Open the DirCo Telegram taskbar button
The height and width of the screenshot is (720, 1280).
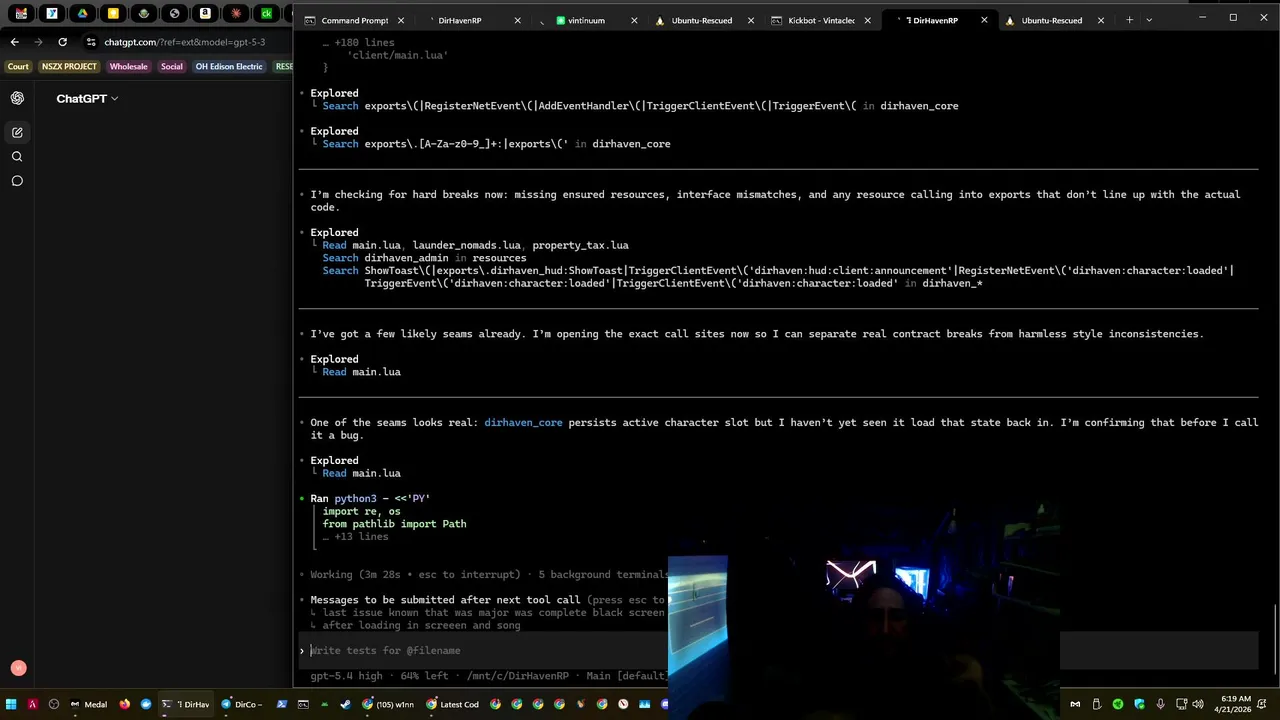241,704
